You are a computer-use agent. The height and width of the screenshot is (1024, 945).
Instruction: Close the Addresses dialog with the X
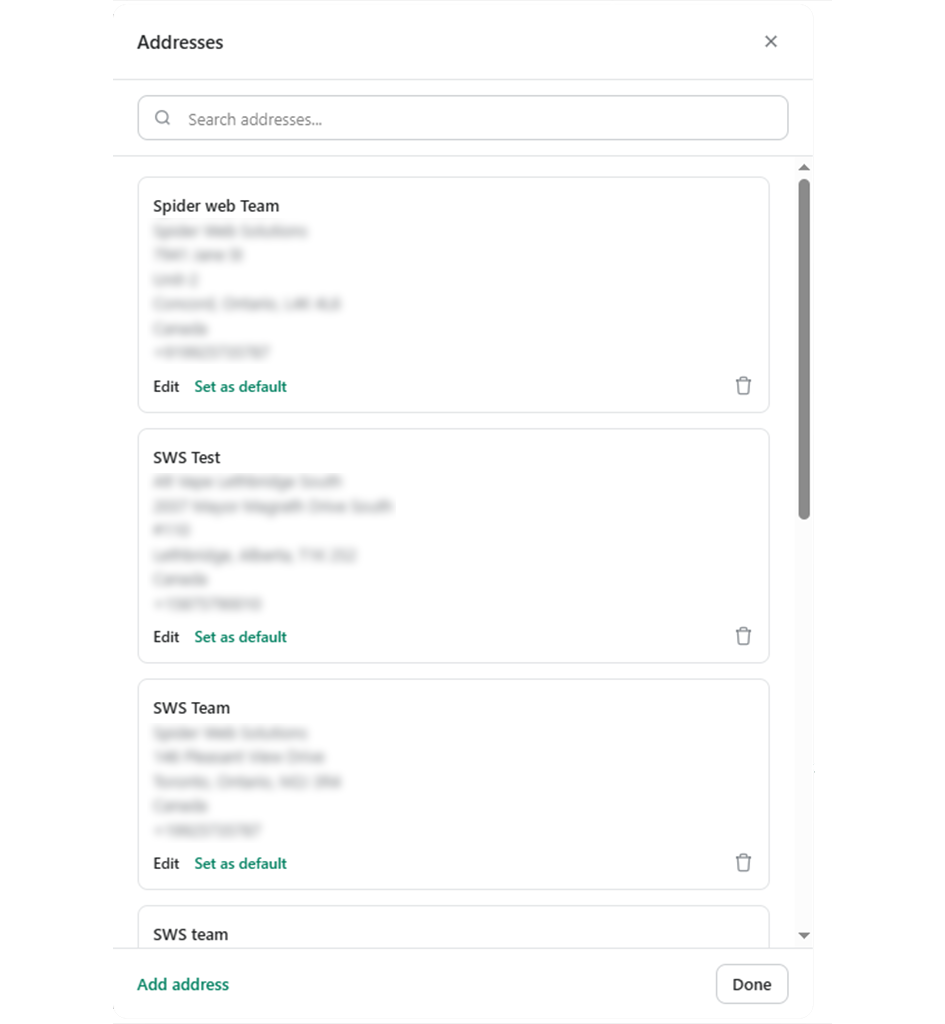tap(771, 42)
